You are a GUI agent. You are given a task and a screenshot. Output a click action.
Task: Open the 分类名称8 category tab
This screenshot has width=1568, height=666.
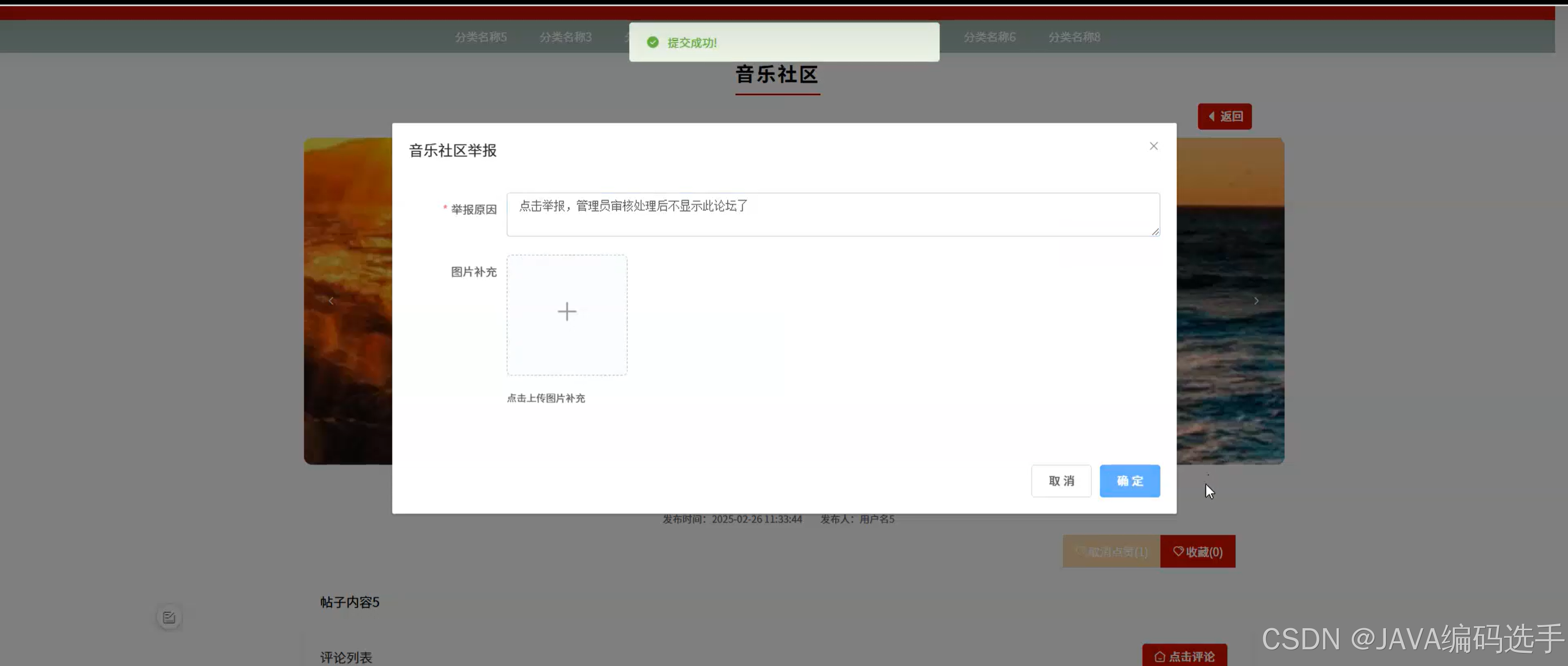[1073, 37]
